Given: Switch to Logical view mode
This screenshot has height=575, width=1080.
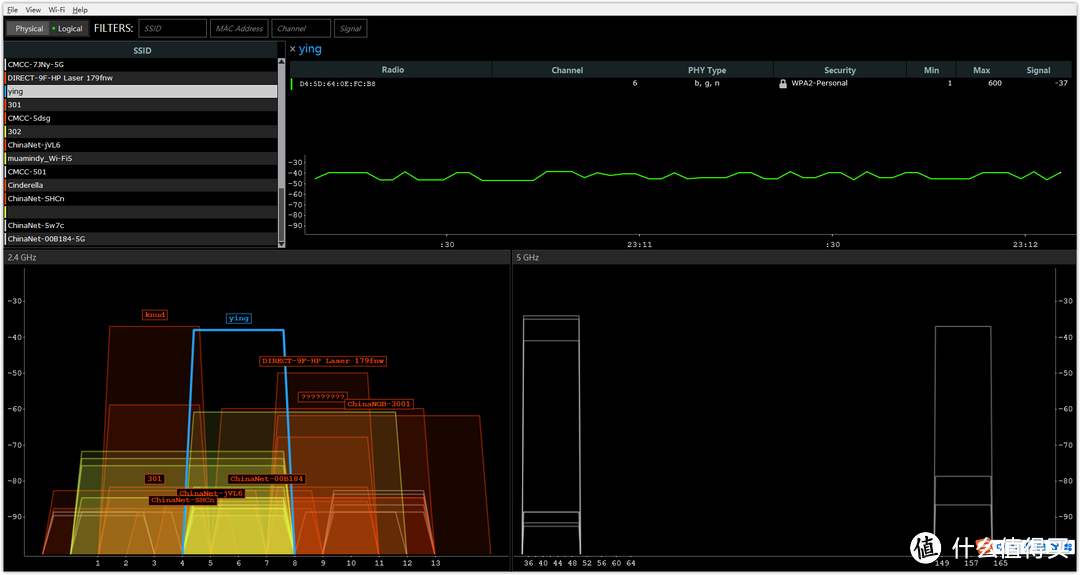Looking at the screenshot, I should coord(70,29).
